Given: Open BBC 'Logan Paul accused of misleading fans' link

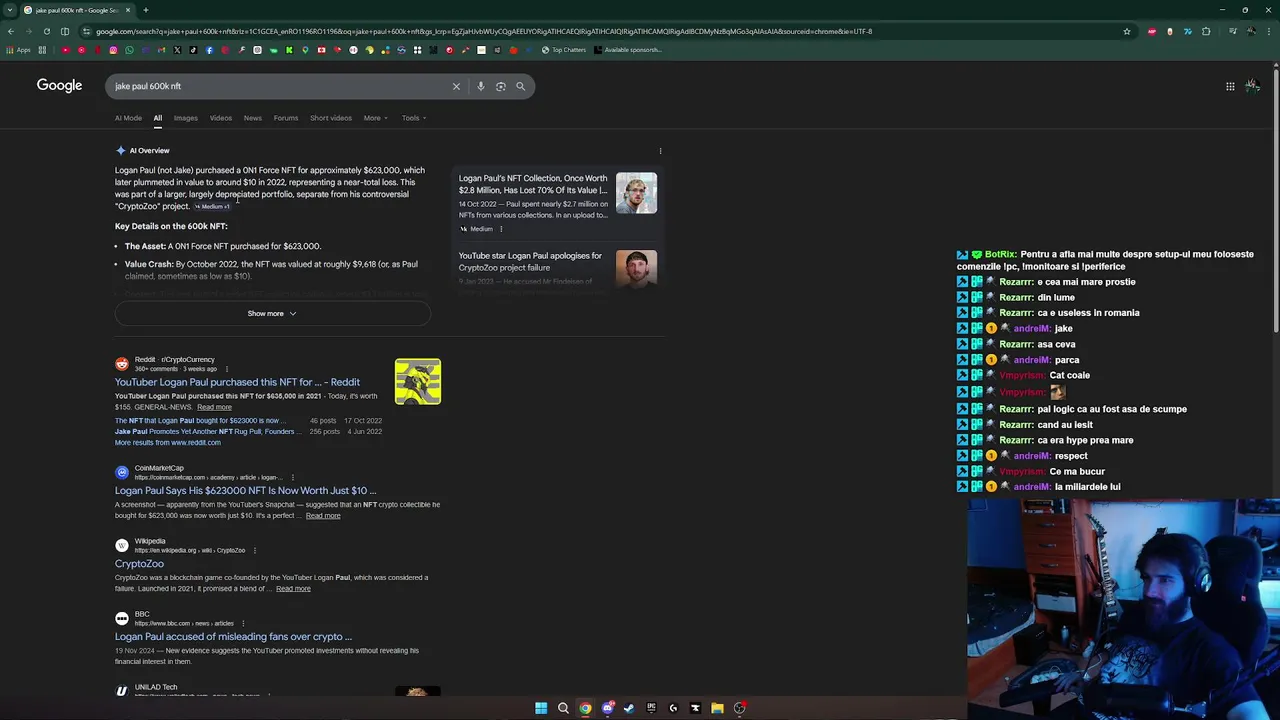Looking at the screenshot, I should (x=233, y=637).
